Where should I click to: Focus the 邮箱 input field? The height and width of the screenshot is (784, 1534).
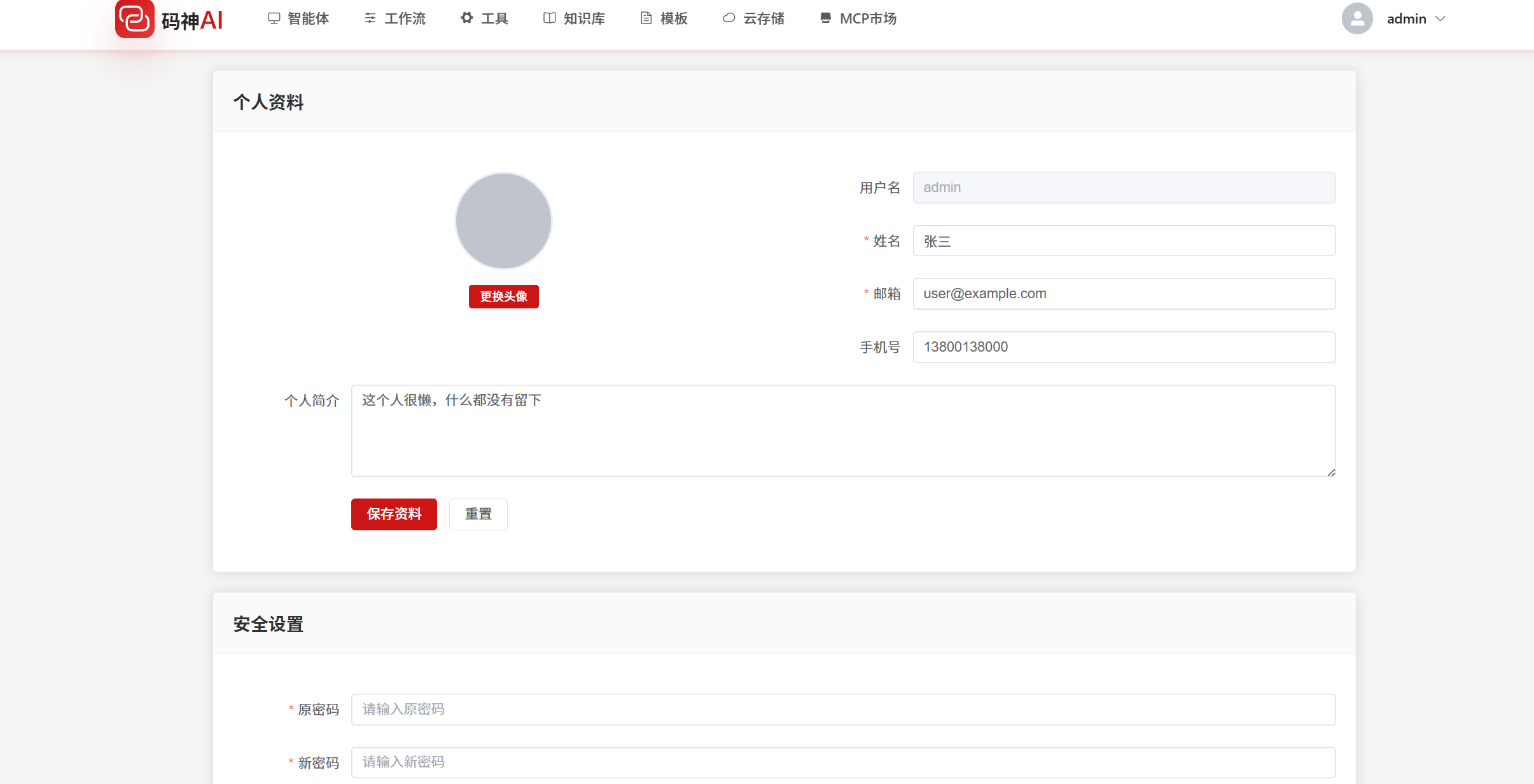point(1124,294)
